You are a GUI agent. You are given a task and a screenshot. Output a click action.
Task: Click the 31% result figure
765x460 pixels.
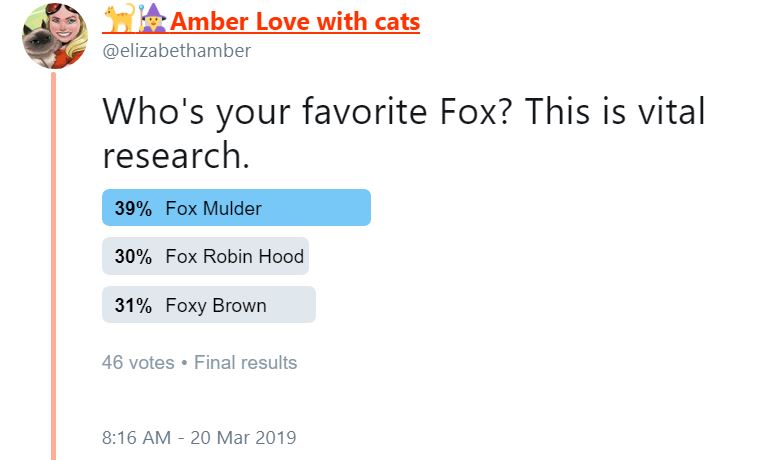[x=133, y=305]
